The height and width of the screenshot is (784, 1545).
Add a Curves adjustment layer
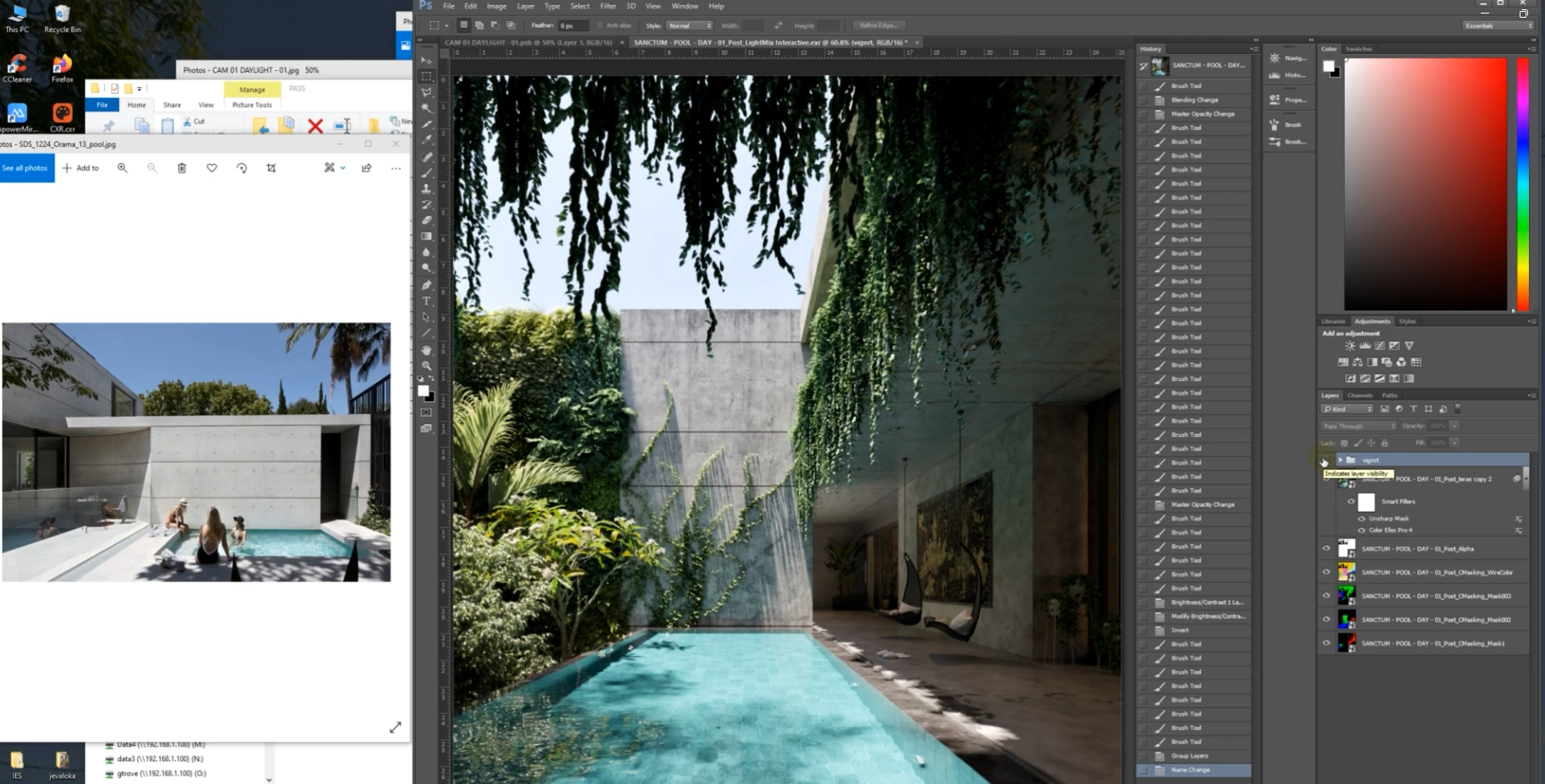point(1379,346)
